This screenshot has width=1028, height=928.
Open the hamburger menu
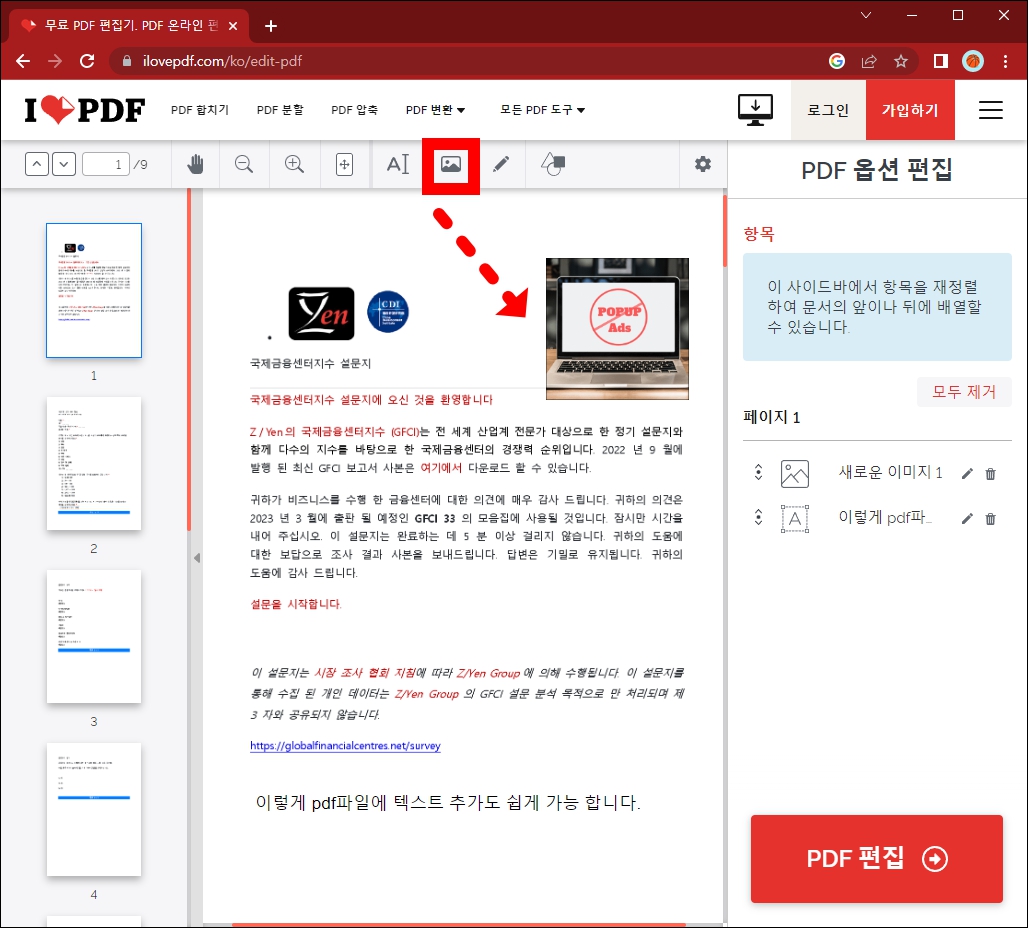[x=990, y=110]
